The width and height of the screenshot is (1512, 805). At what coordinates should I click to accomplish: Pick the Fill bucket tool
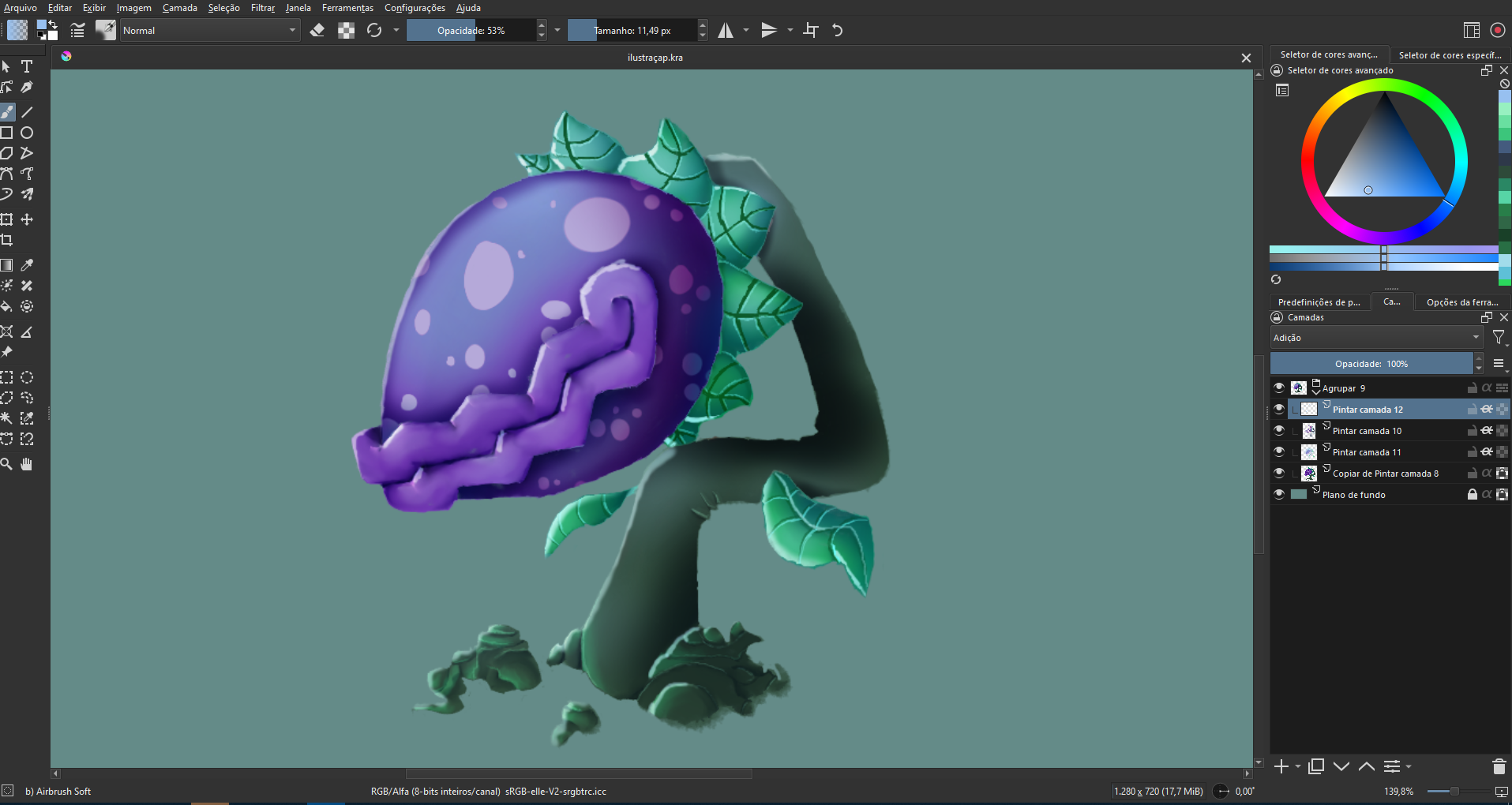click(x=7, y=306)
